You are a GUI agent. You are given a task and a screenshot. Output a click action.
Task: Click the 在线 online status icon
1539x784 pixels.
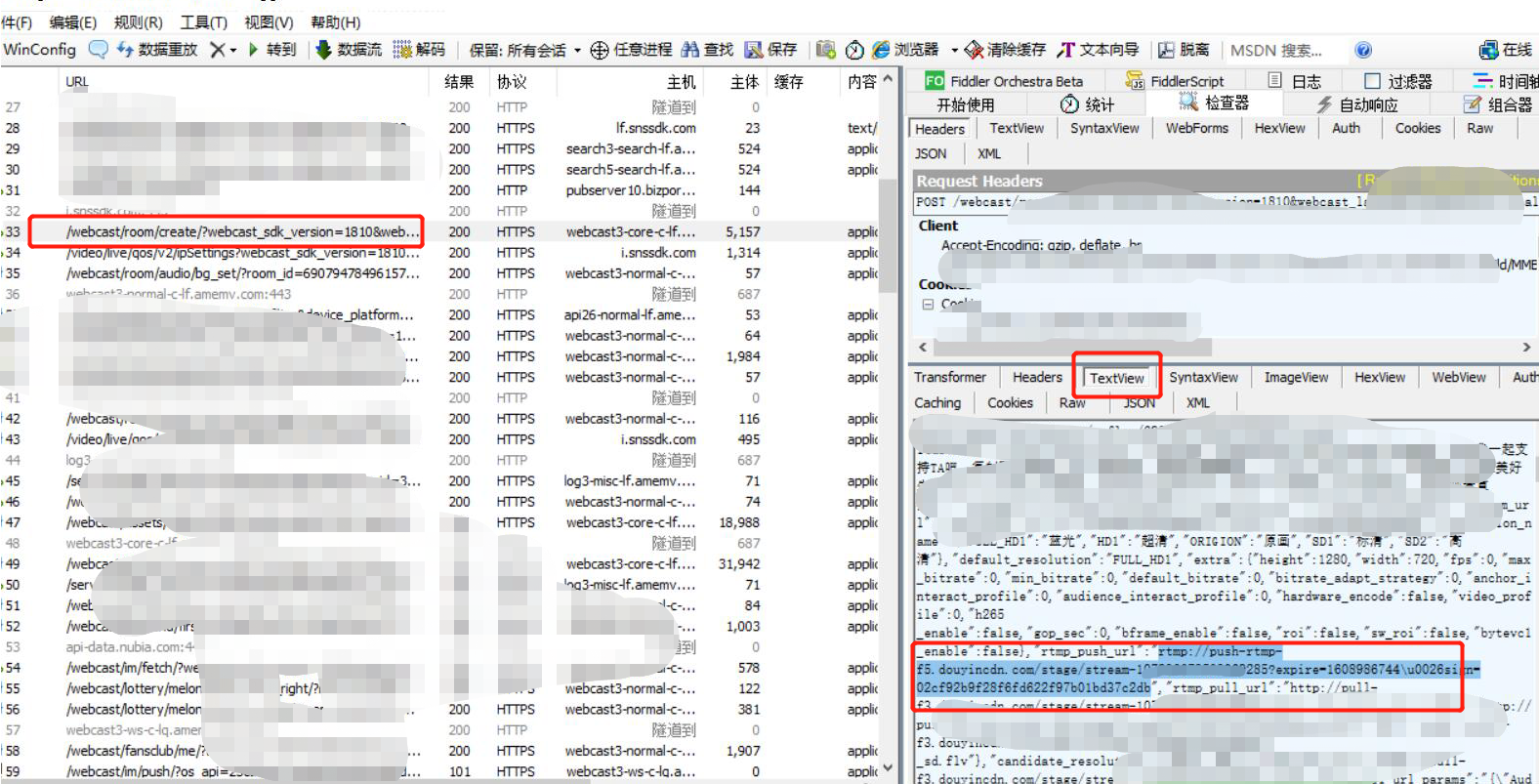click(1505, 50)
